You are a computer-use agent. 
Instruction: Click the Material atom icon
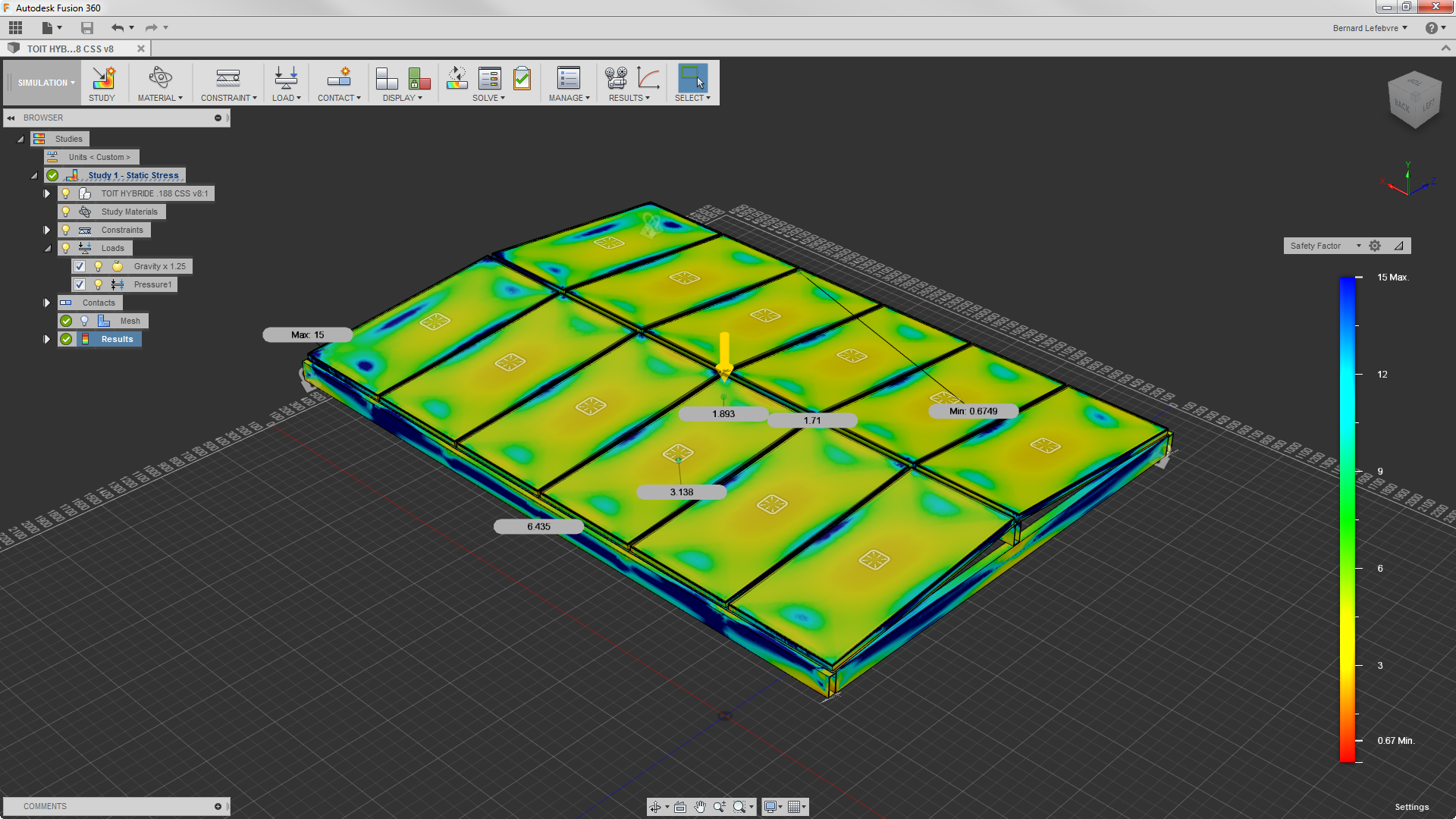point(160,78)
